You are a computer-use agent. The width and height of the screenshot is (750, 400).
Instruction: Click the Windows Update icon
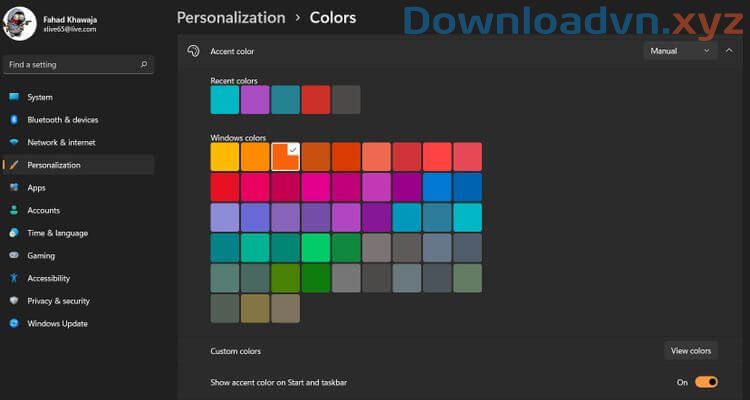tap(14, 323)
